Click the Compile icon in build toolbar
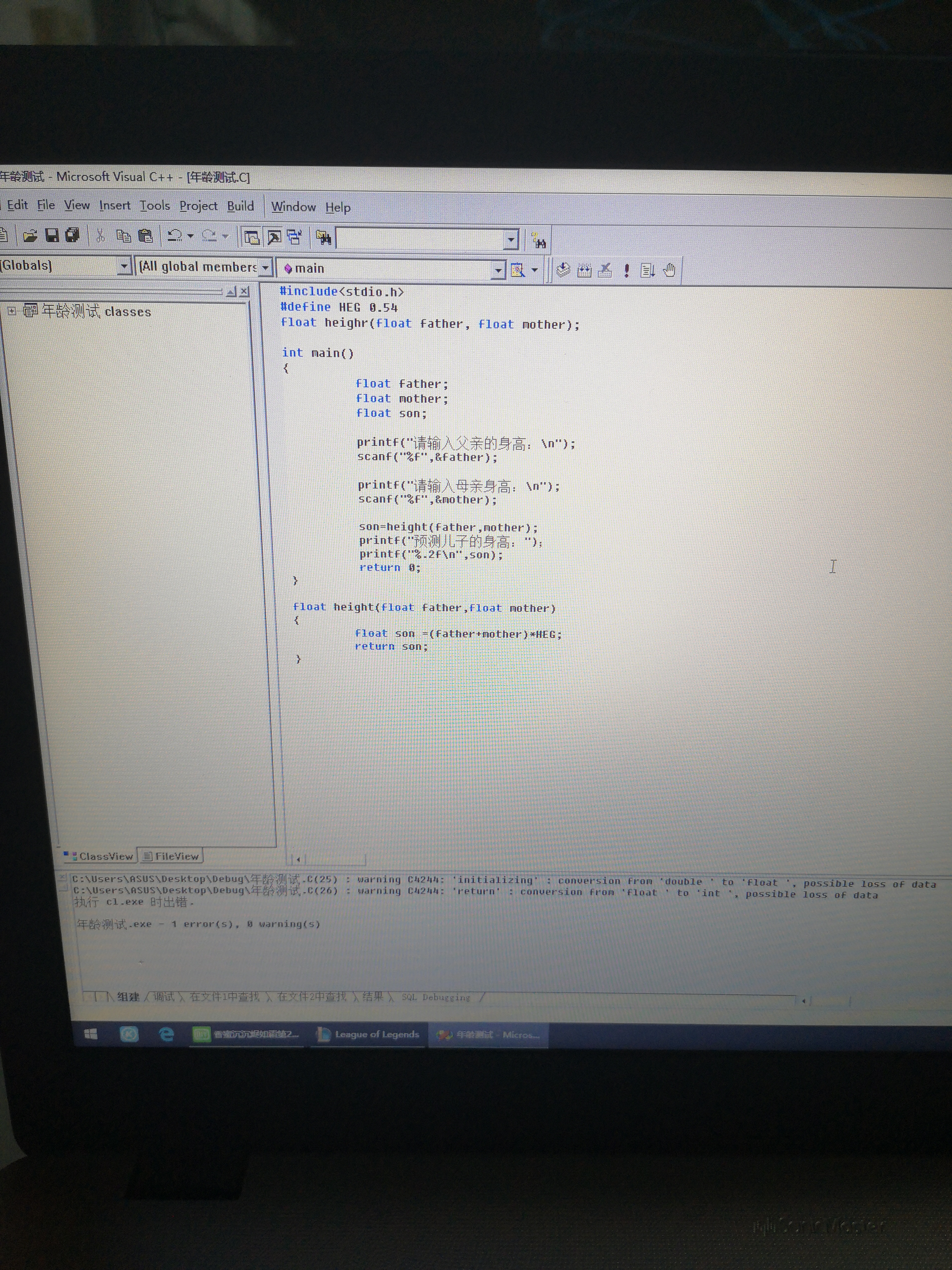 coord(563,270)
